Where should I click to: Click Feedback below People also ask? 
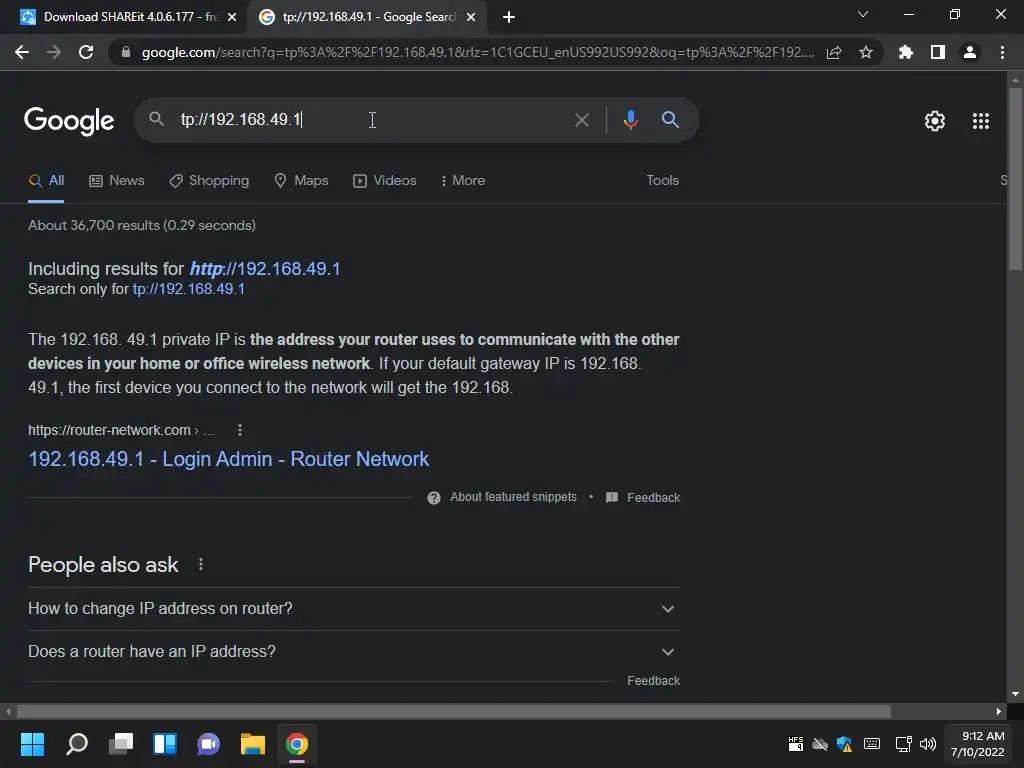654,680
